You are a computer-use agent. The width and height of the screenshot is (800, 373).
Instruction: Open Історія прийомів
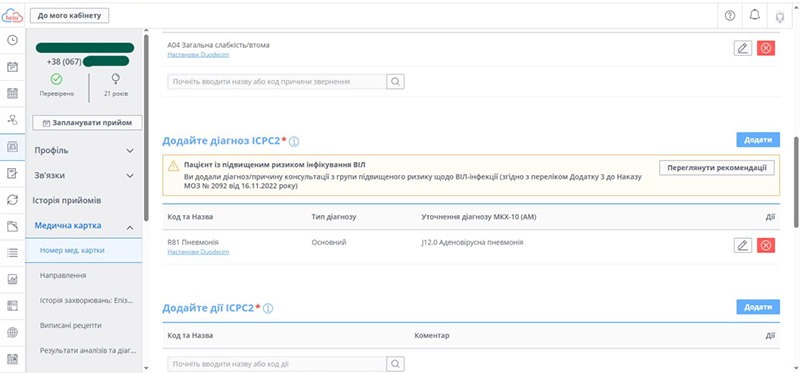[x=68, y=201]
